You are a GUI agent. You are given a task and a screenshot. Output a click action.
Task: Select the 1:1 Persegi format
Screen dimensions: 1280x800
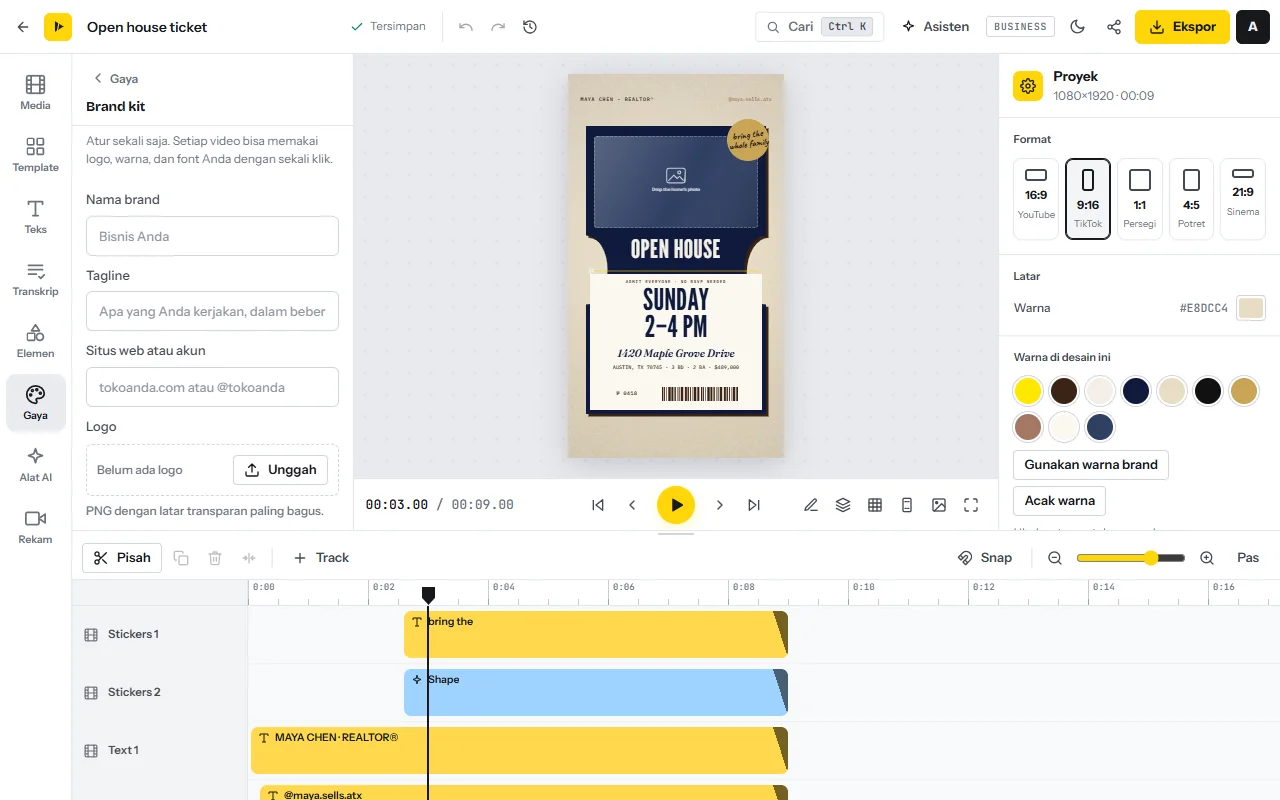click(x=1140, y=199)
